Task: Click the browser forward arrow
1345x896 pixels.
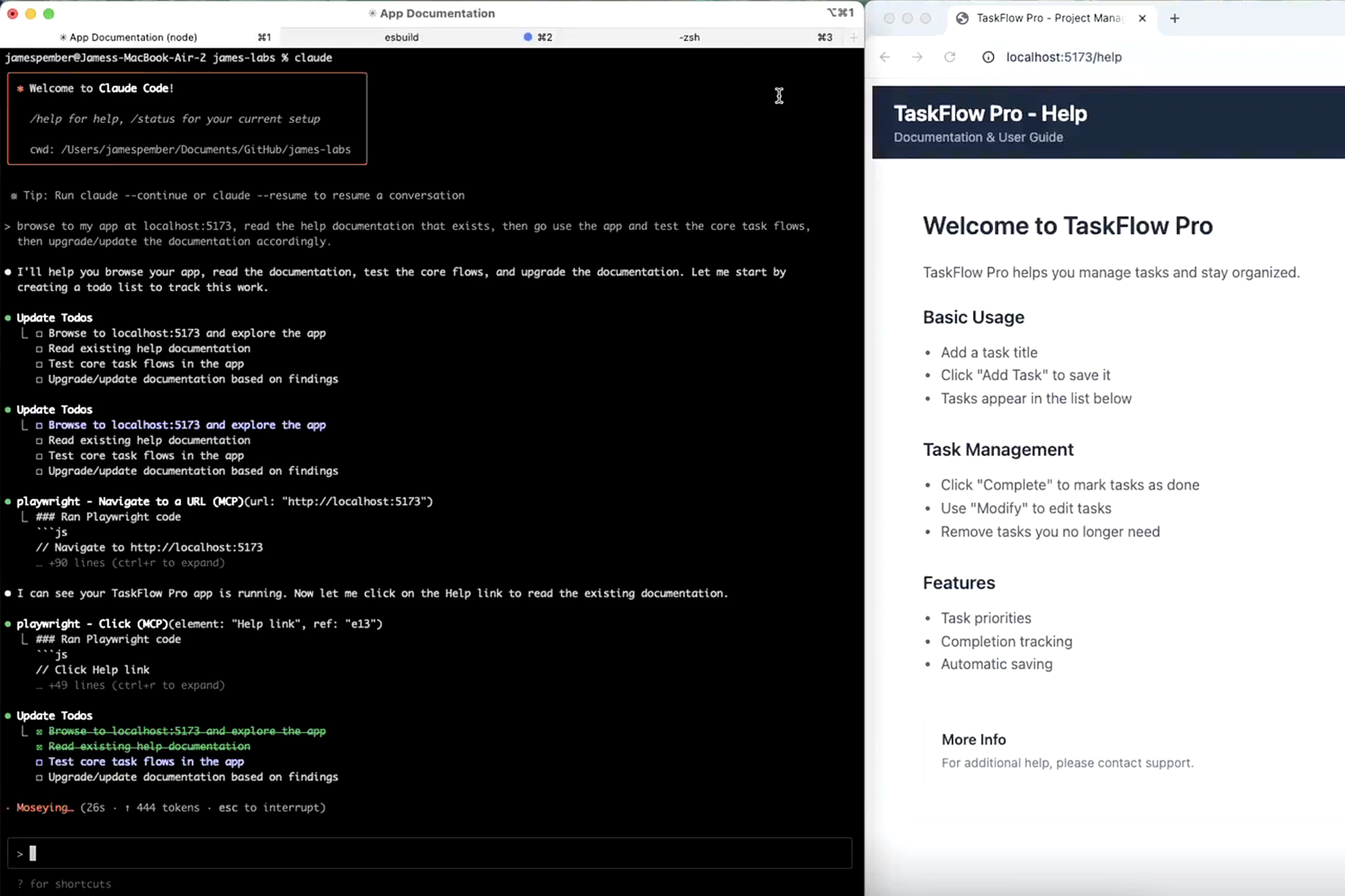Action: (x=917, y=57)
